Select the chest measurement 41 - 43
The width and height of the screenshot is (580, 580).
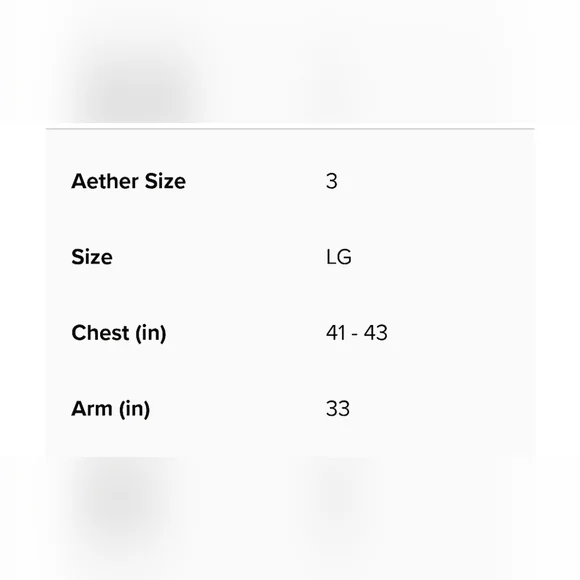[357, 333]
